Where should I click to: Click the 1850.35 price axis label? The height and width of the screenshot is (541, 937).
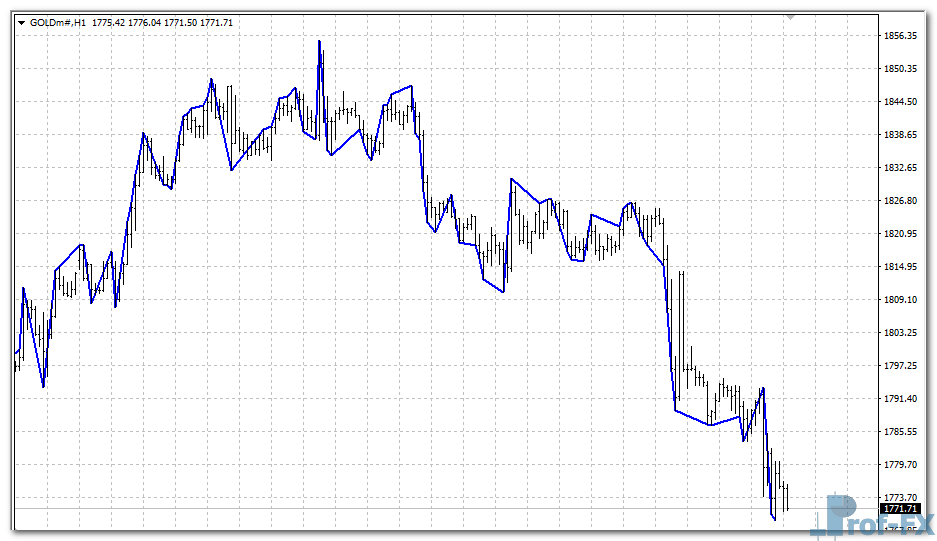point(900,69)
